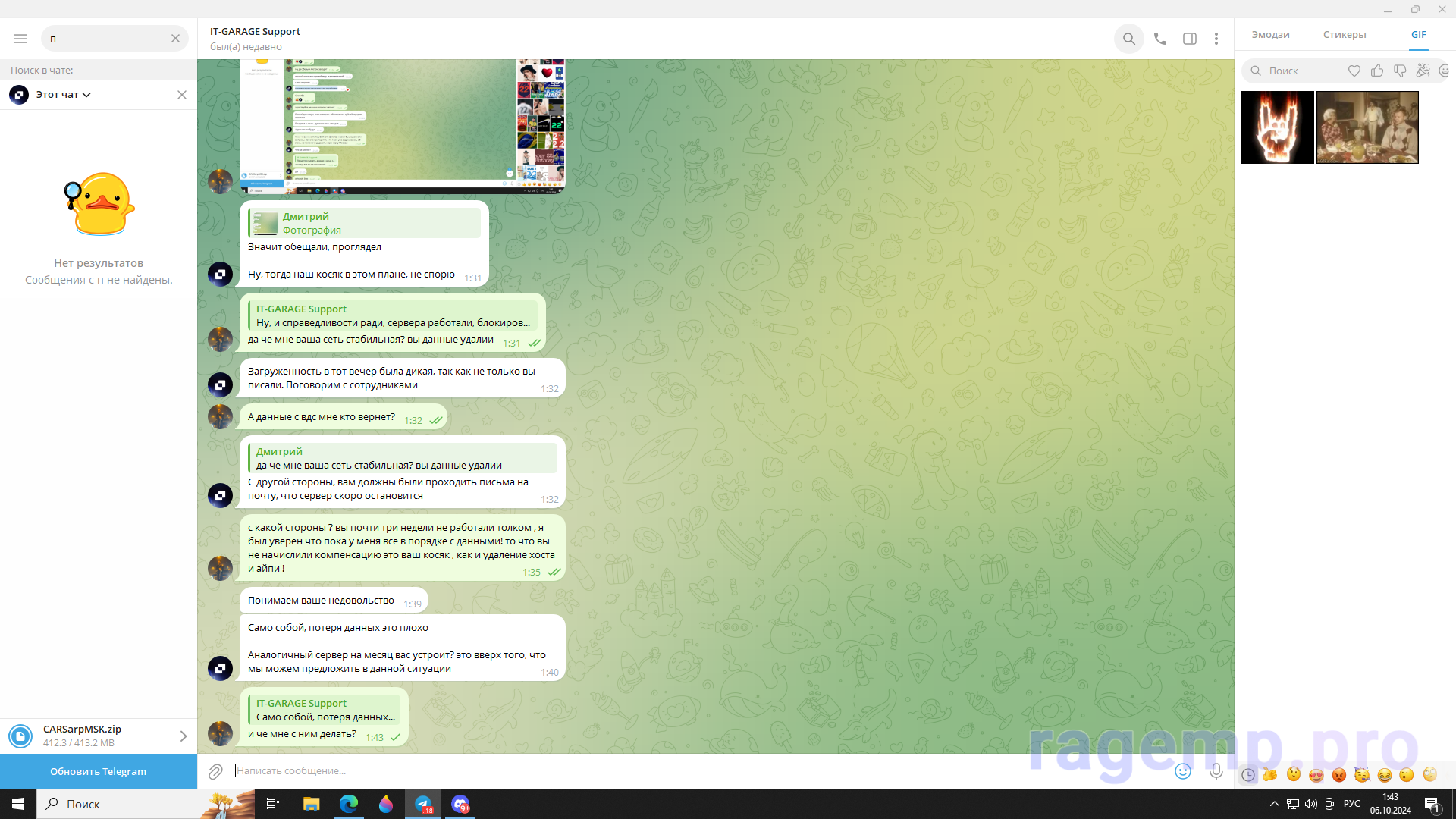This screenshot has height=819, width=1456.
Task: Select the recent emoji clock icon
Action: [x=1247, y=775]
